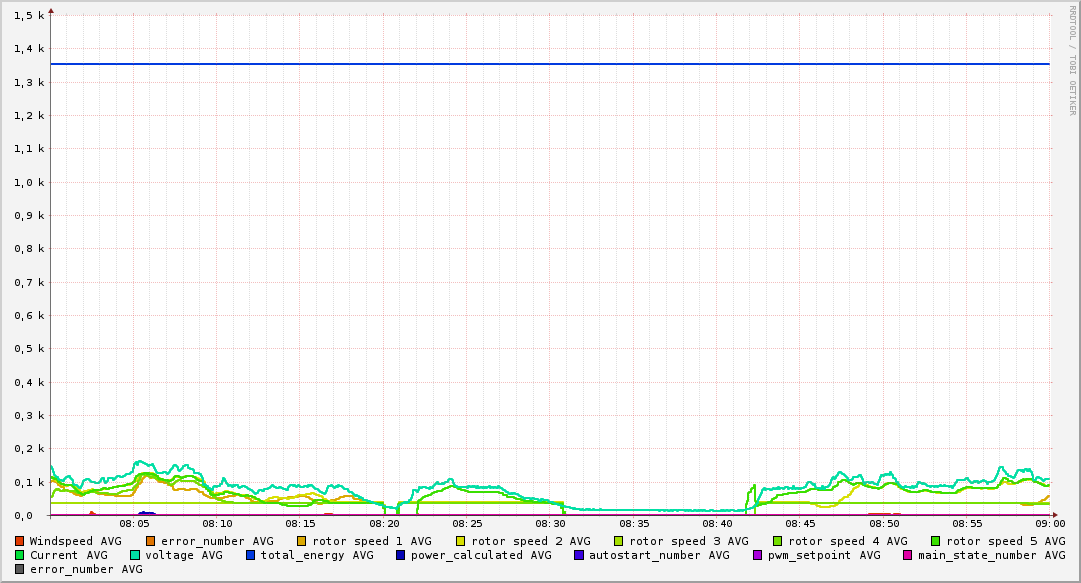Click the 08:45 time axis label
1081x583 pixels.
click(800, 524)
